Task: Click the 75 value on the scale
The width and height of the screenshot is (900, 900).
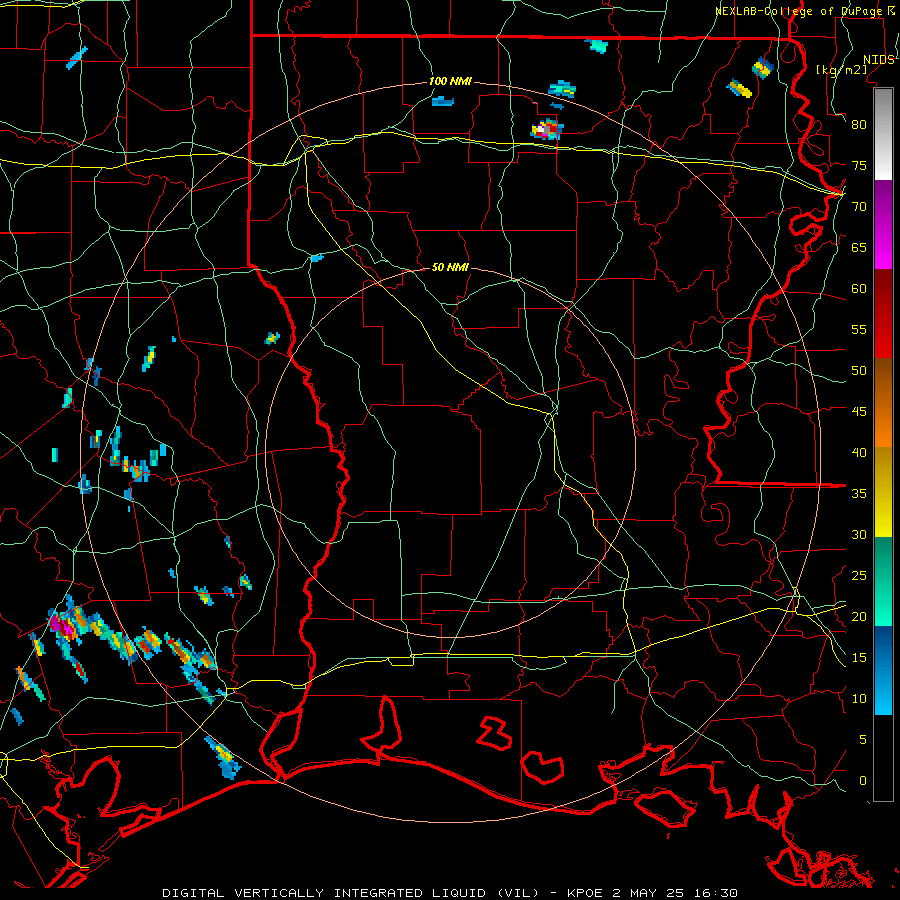Action: (x=859, y=165)
